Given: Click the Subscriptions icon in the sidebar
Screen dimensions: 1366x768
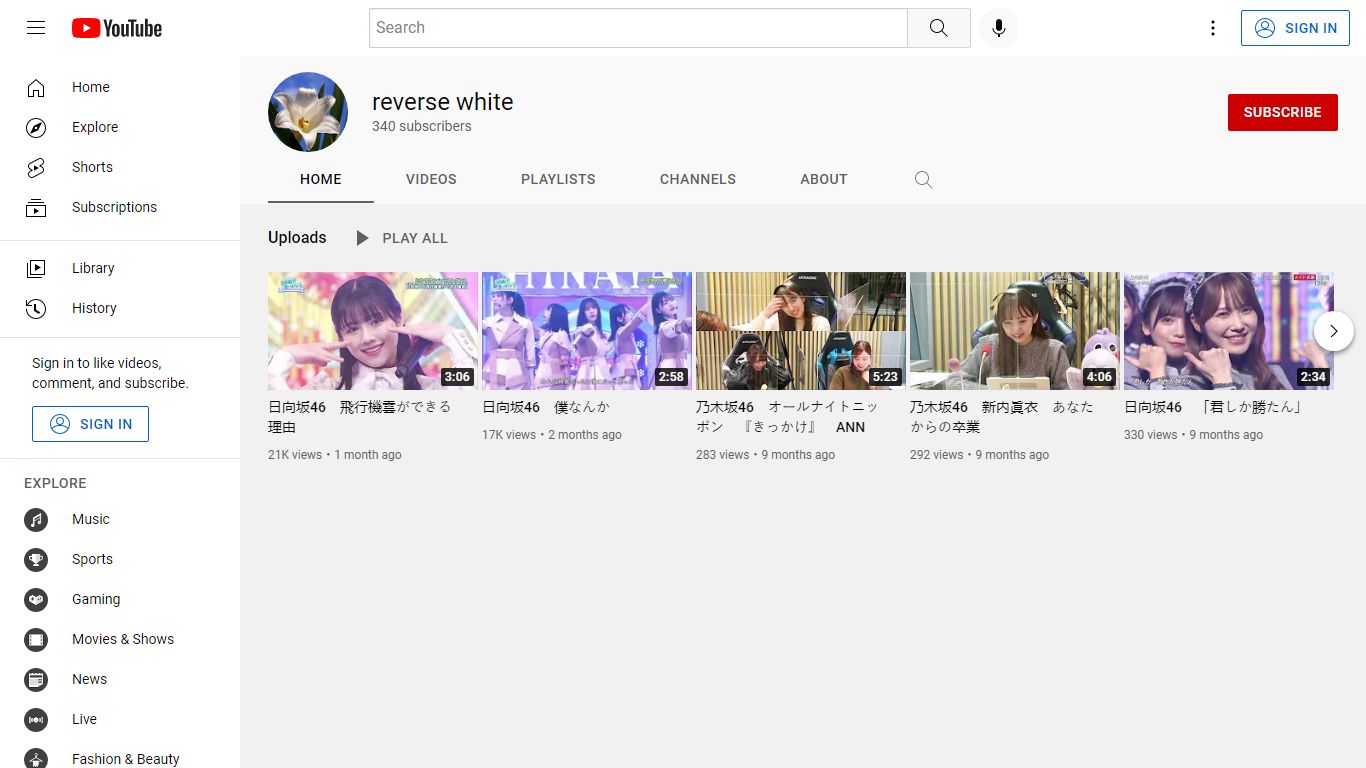Looking at the screenshot, I should pyautogui.click(x=36, y=207).
